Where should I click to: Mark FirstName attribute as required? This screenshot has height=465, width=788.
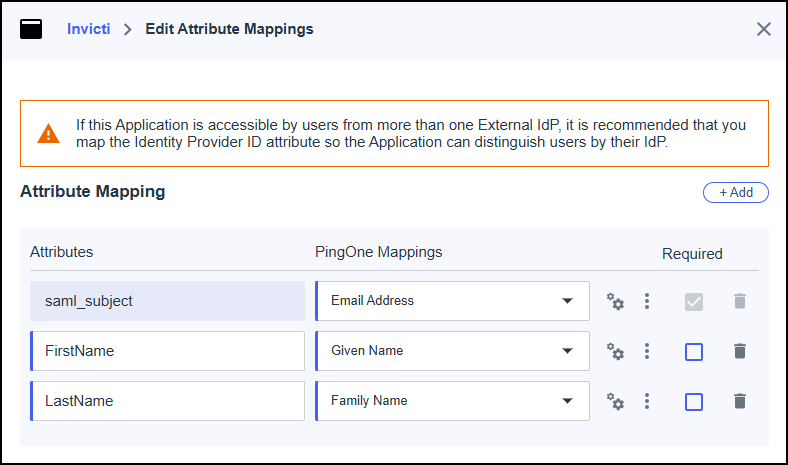(x=694, y=351)
